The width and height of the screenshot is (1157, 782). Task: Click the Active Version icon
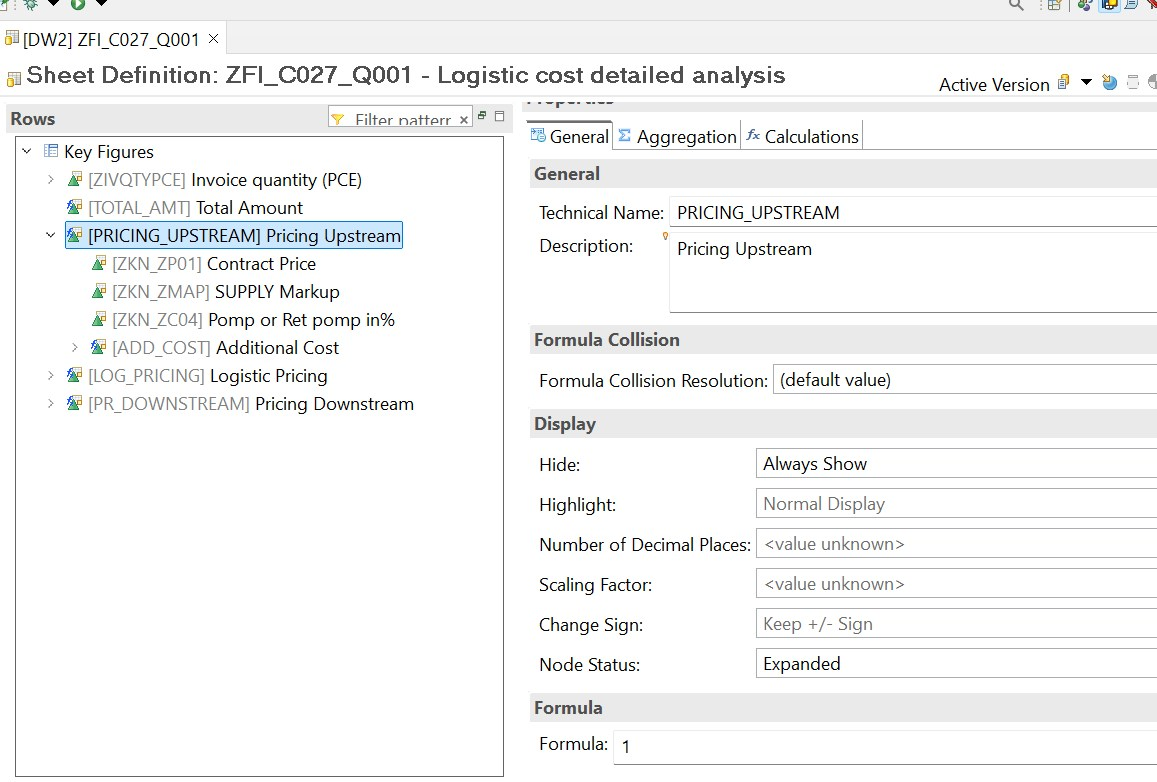tap(1064, 83)
